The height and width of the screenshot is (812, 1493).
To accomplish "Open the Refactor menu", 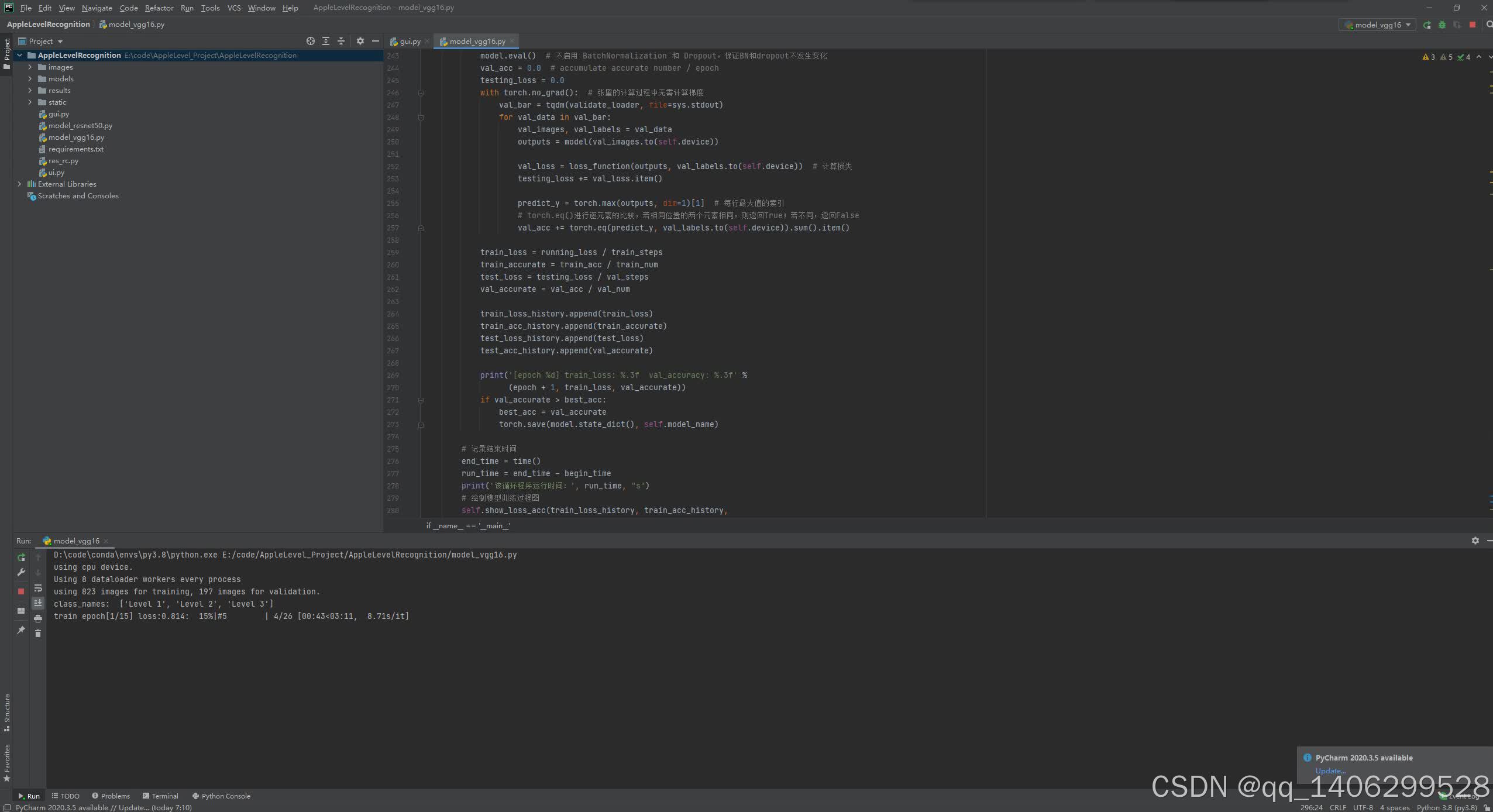I will (159, 8).
